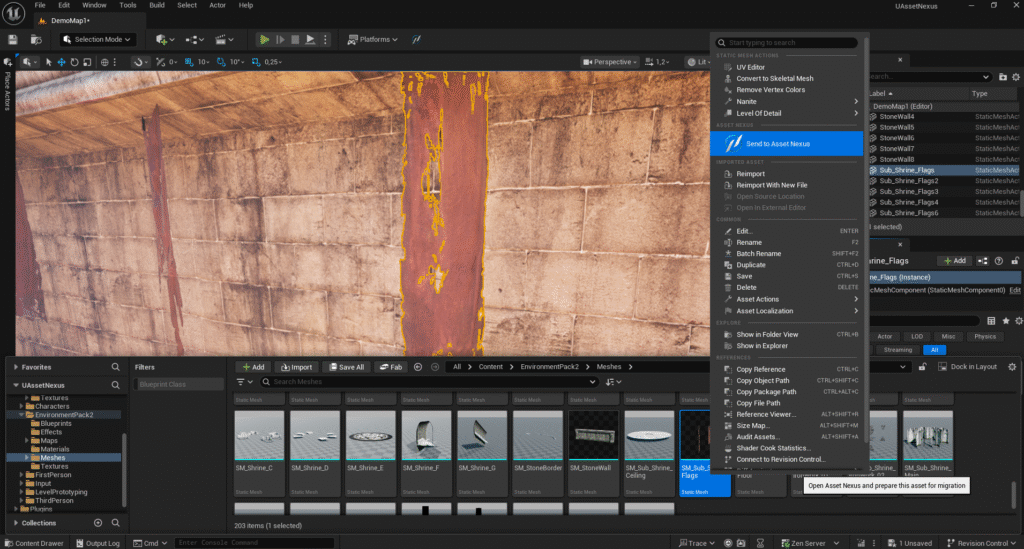Select the translate move gizmo tool

click(62, 62)
